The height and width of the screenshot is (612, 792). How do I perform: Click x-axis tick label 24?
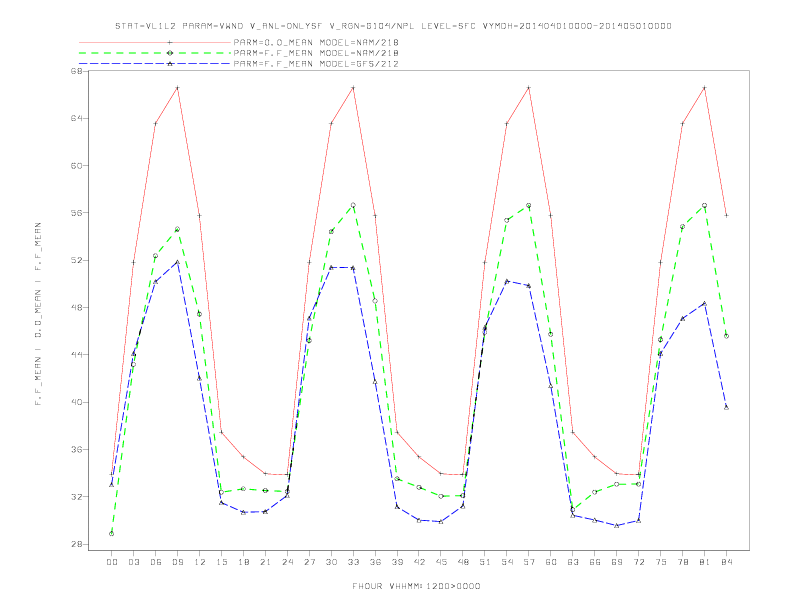click(287, 562)
